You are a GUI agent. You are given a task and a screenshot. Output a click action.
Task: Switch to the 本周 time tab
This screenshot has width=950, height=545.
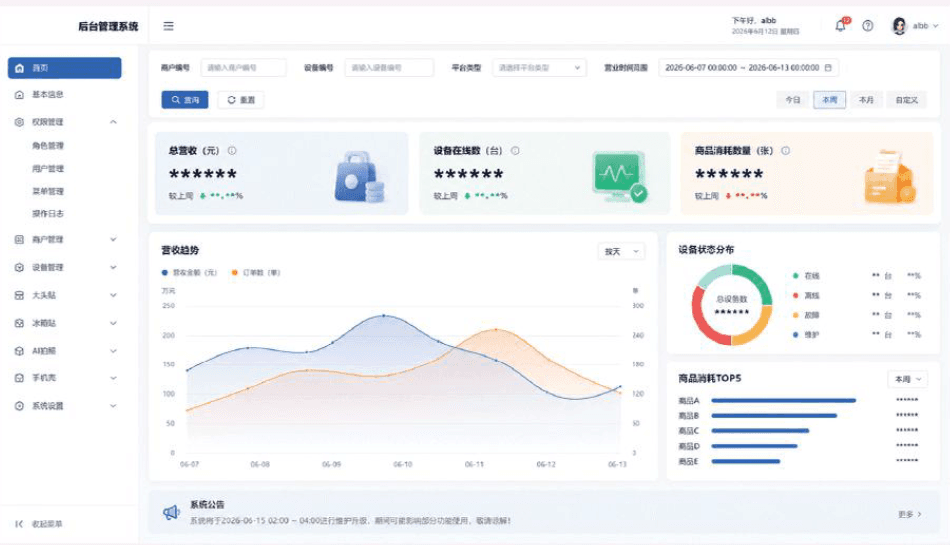(829, 100)
